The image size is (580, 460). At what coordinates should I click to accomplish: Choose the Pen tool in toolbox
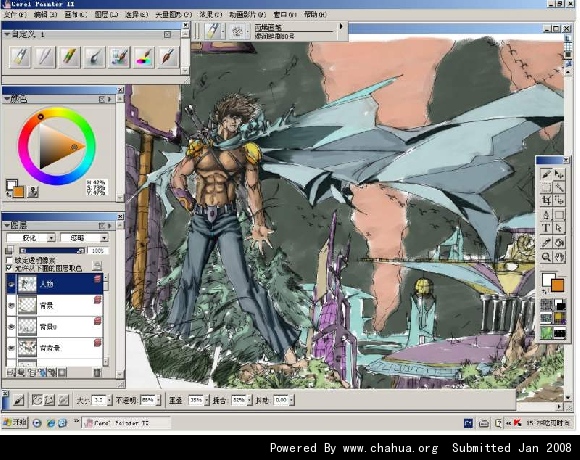click(546, 214)
